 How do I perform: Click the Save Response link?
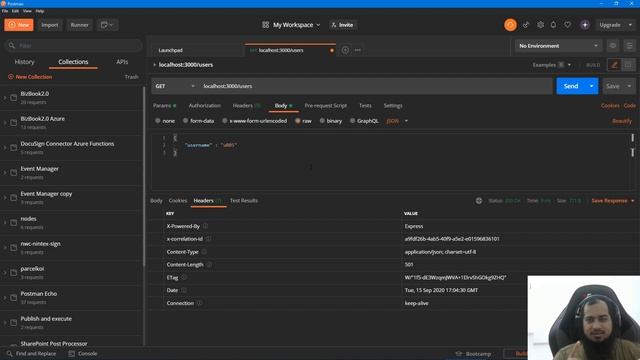pyautogui.click(x=609, y=200)
